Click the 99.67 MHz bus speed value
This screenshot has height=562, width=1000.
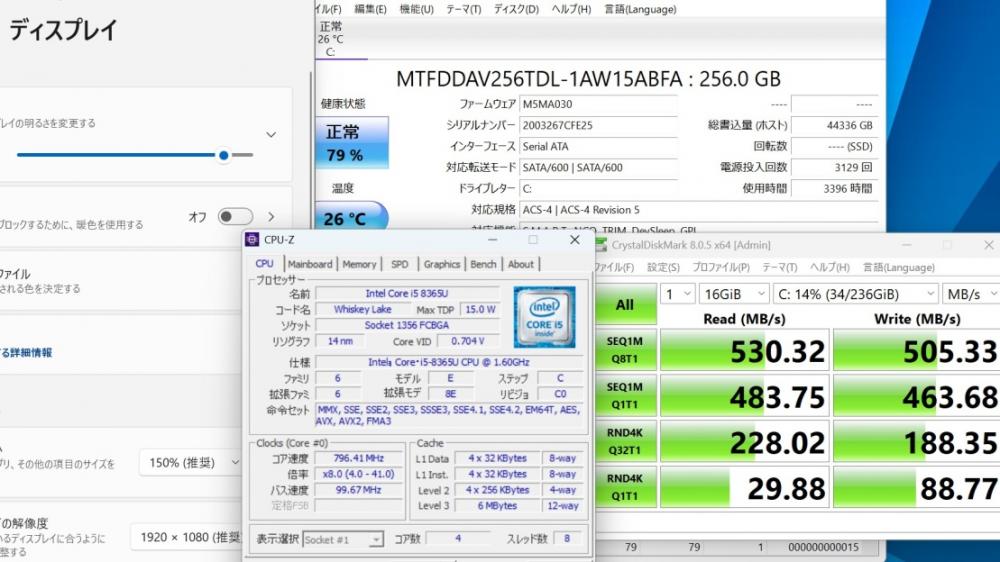(358, 490)
